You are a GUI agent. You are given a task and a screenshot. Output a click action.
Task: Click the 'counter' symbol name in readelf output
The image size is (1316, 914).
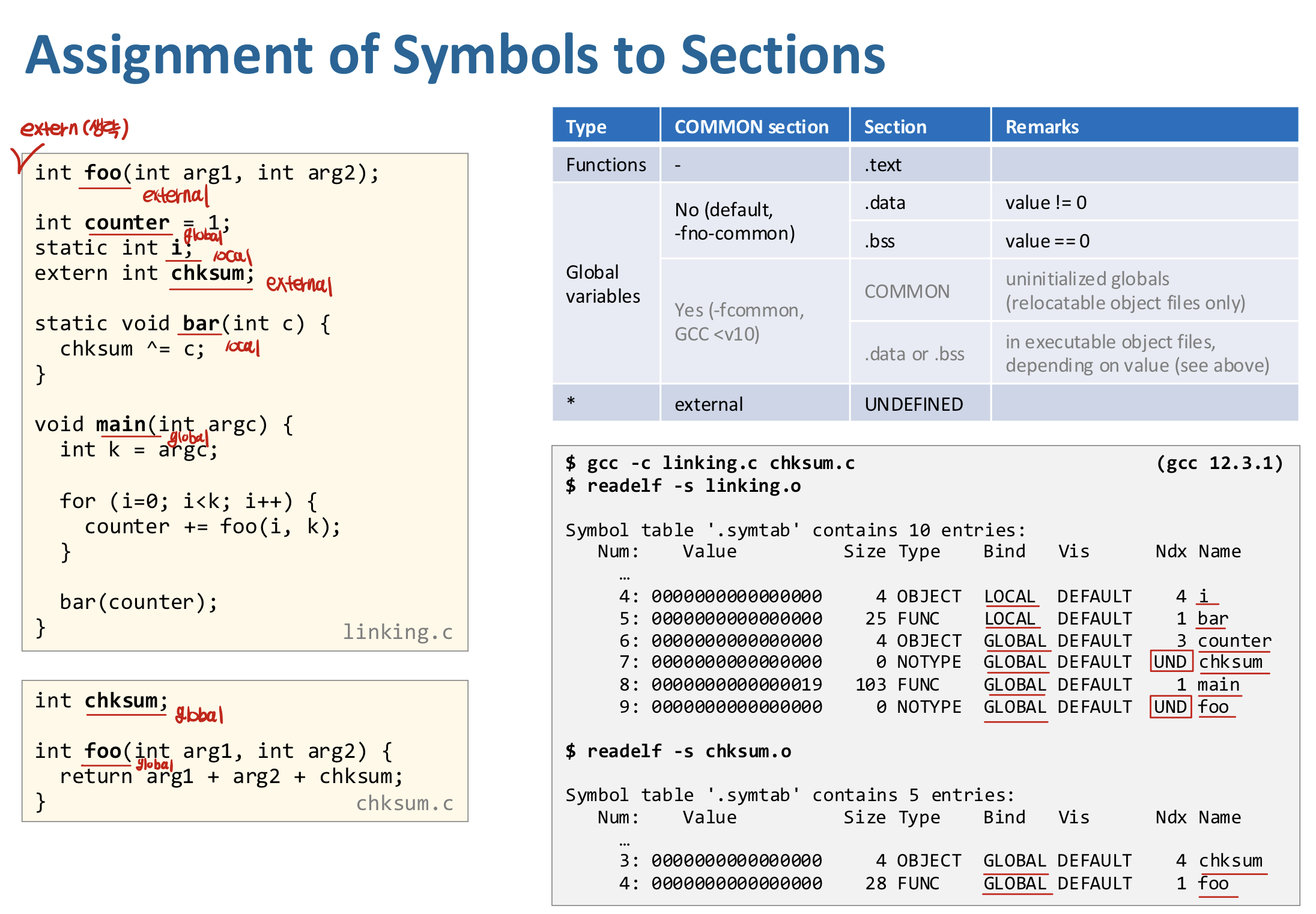1234,641
